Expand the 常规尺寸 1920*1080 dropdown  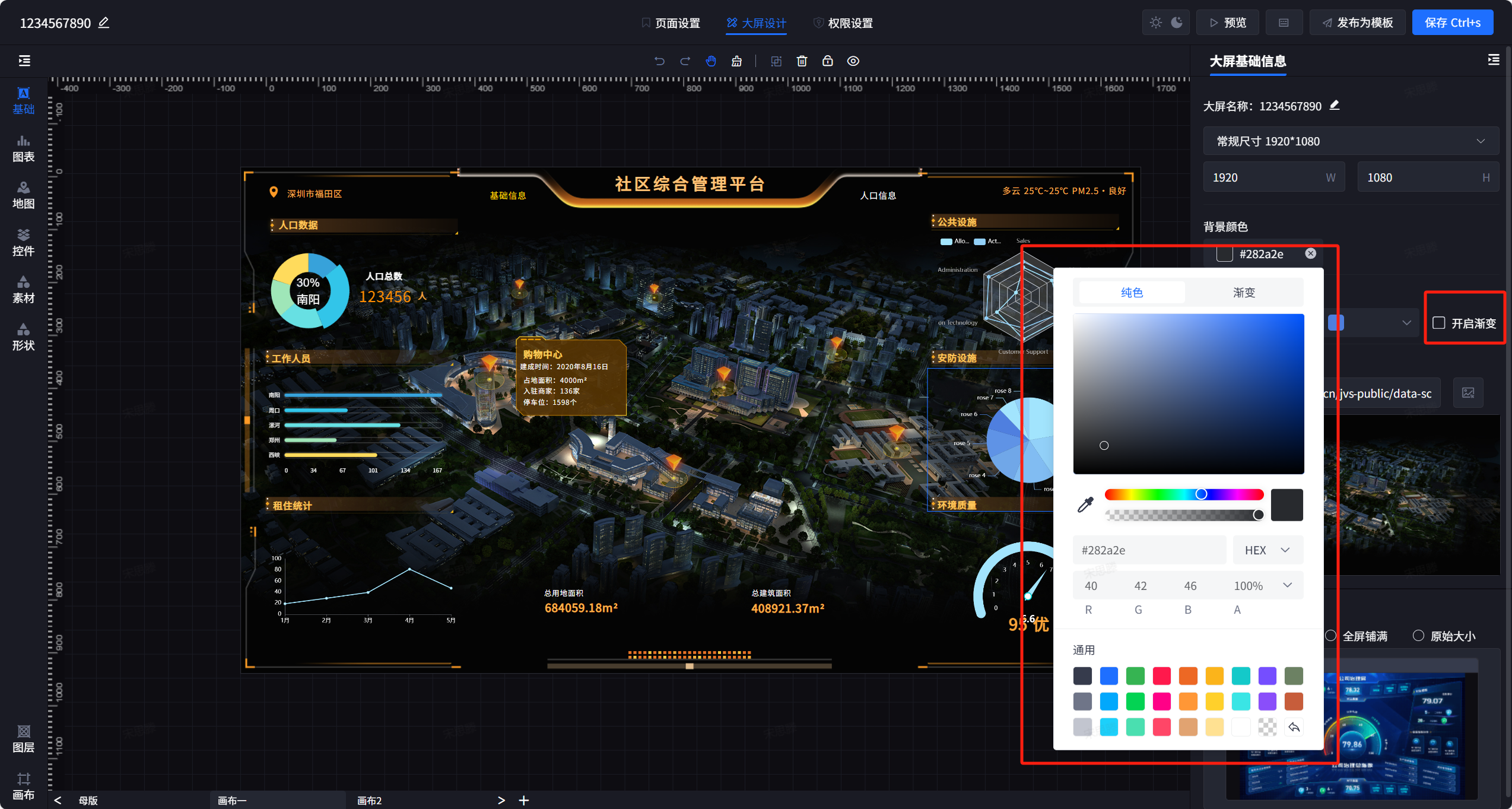[x=1351, y=141]
